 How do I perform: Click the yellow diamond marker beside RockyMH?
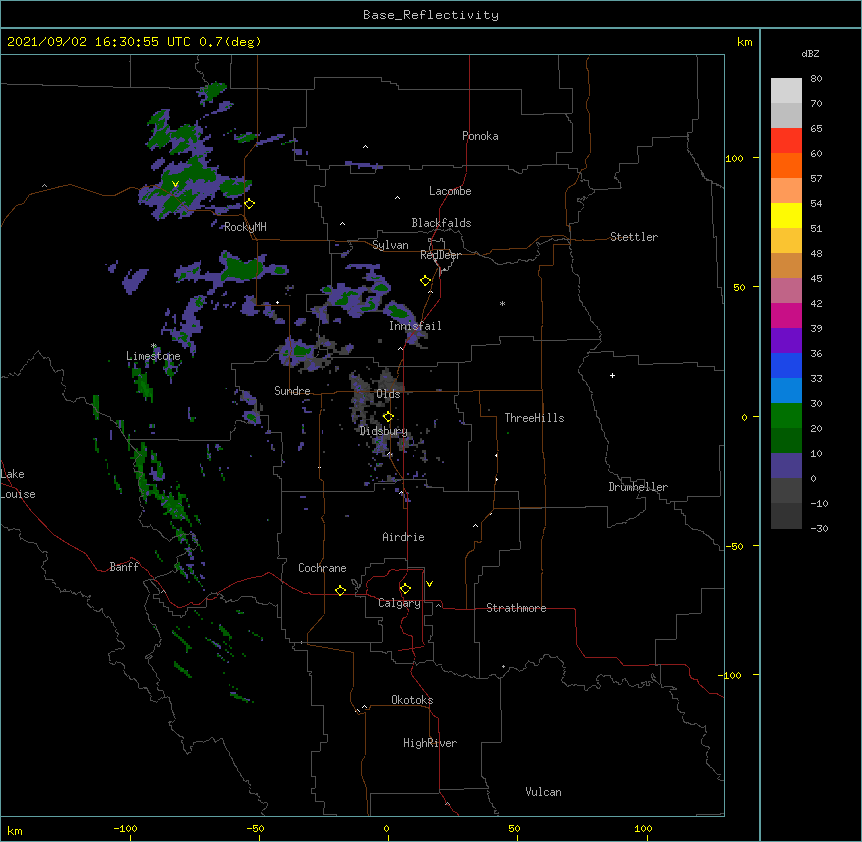pyautogui.click(x=250, y=204)
